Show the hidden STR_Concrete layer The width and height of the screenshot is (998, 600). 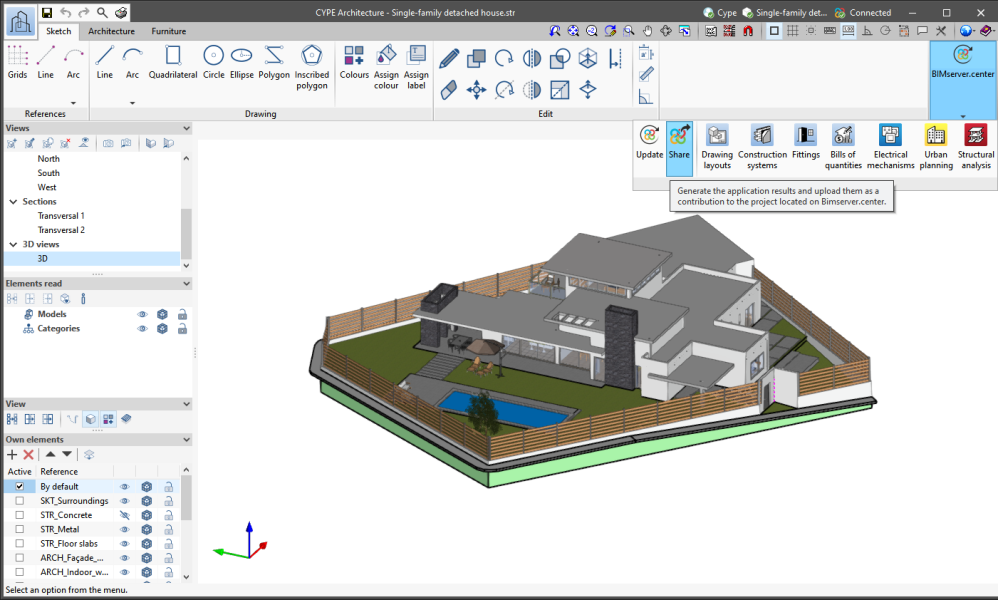(125, 515)
